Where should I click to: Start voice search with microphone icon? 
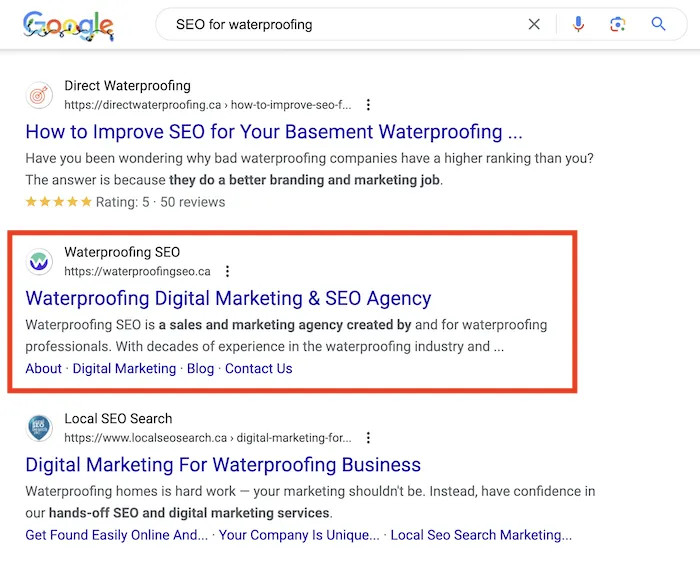[578, 24]
